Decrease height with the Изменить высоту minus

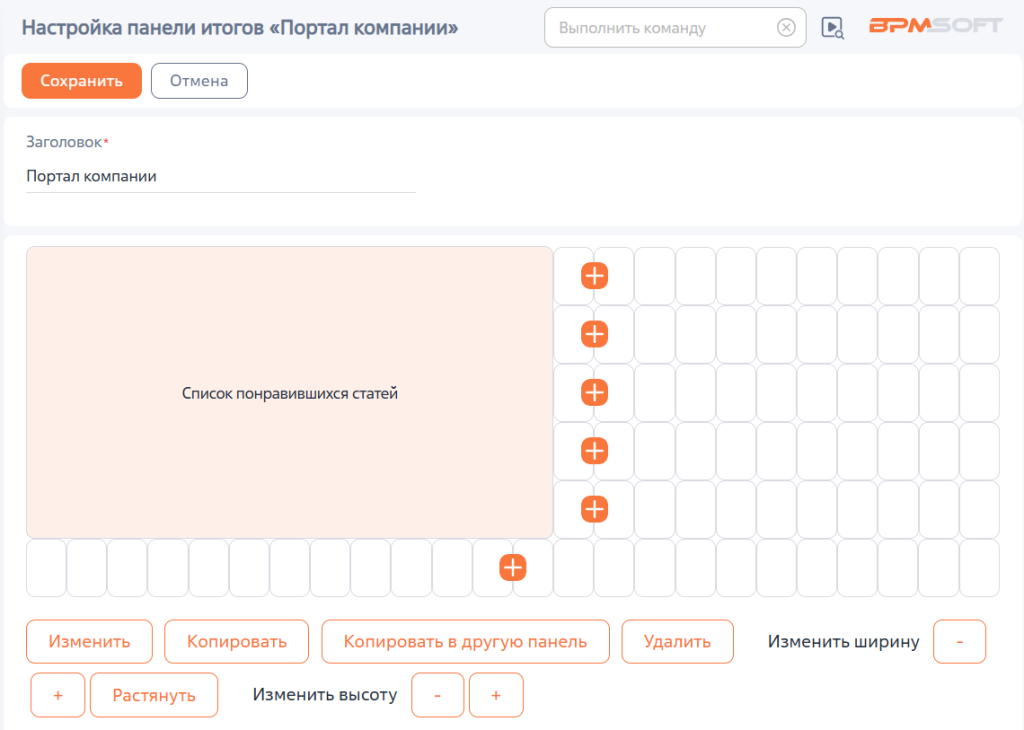(x=438, y=695)
